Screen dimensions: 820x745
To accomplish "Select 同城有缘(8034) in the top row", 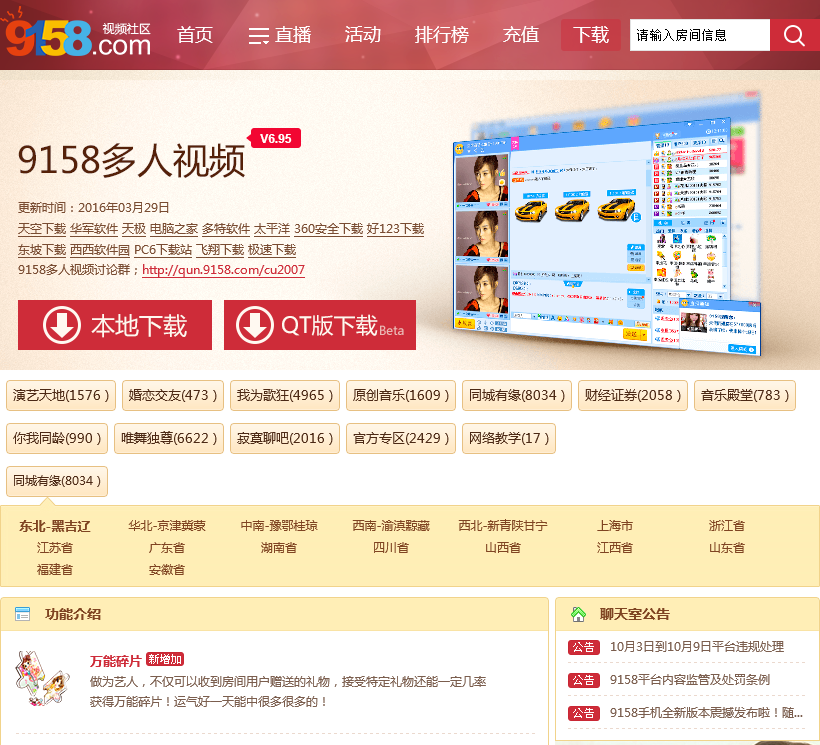I will (517, 395).
